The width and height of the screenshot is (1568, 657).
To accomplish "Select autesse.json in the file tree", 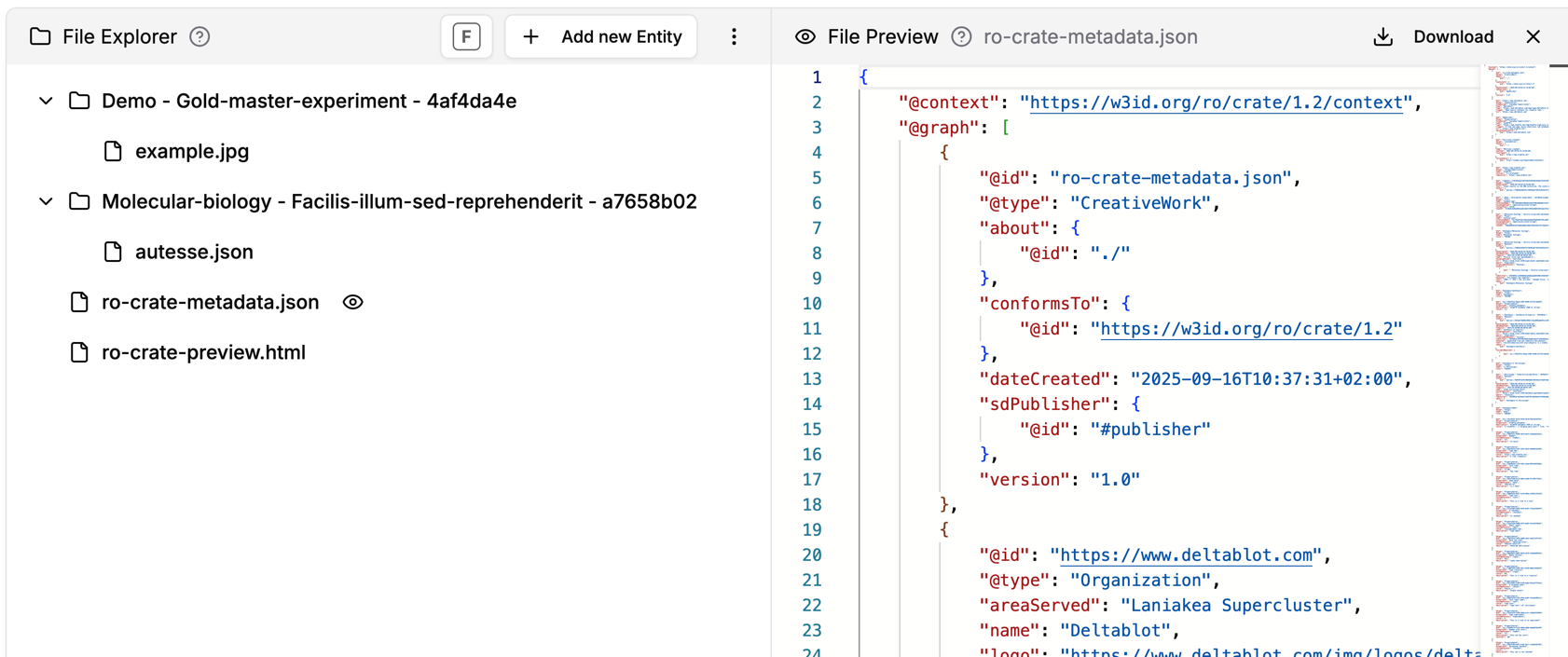I will click(194, 252).
